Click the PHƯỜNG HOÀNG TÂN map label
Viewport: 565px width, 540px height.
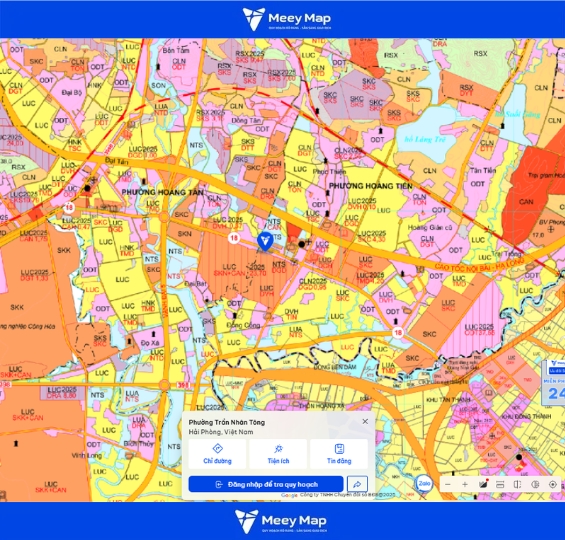pos(163,192)
